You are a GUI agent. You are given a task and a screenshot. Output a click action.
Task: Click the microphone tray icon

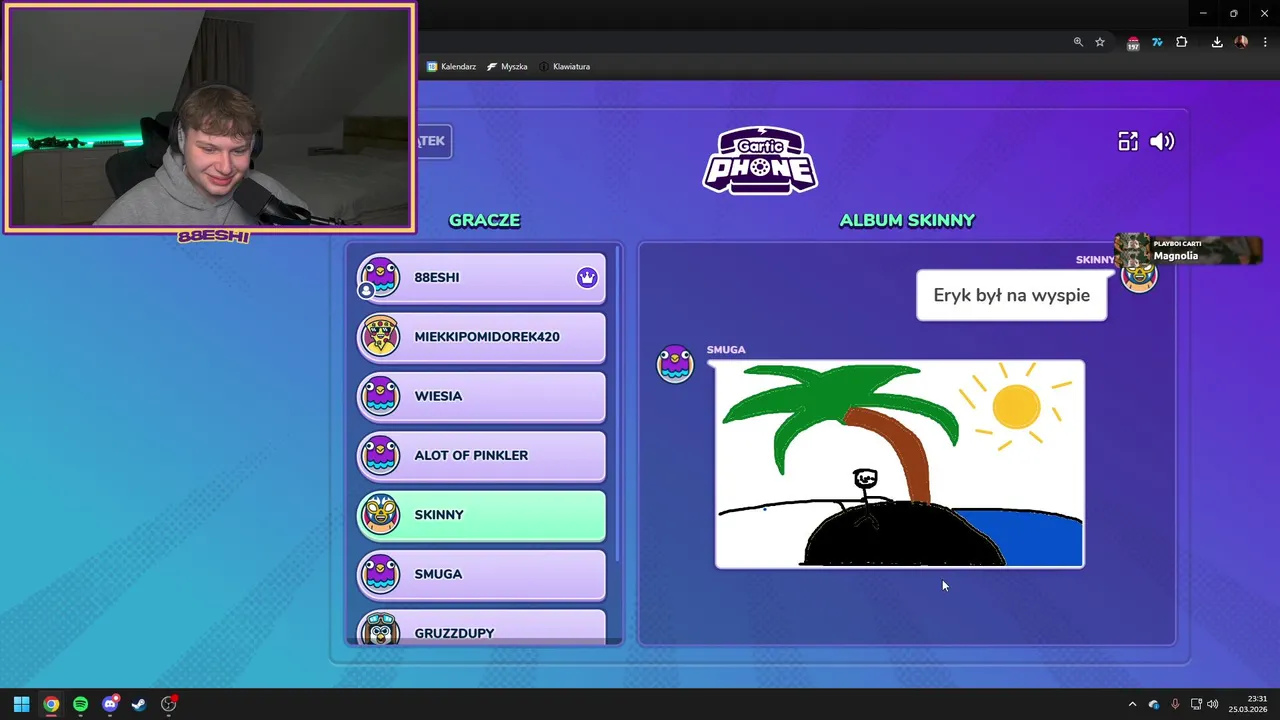point(1175,704)
